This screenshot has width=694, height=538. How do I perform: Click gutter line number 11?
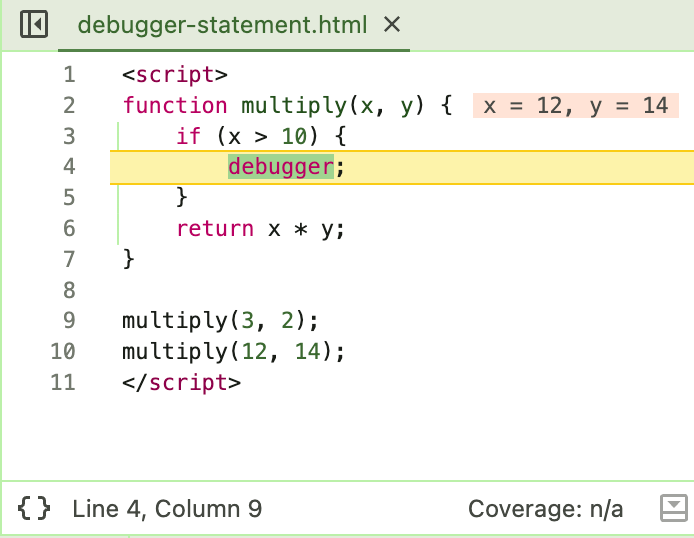pyautogui.click(x=63, y=382)
